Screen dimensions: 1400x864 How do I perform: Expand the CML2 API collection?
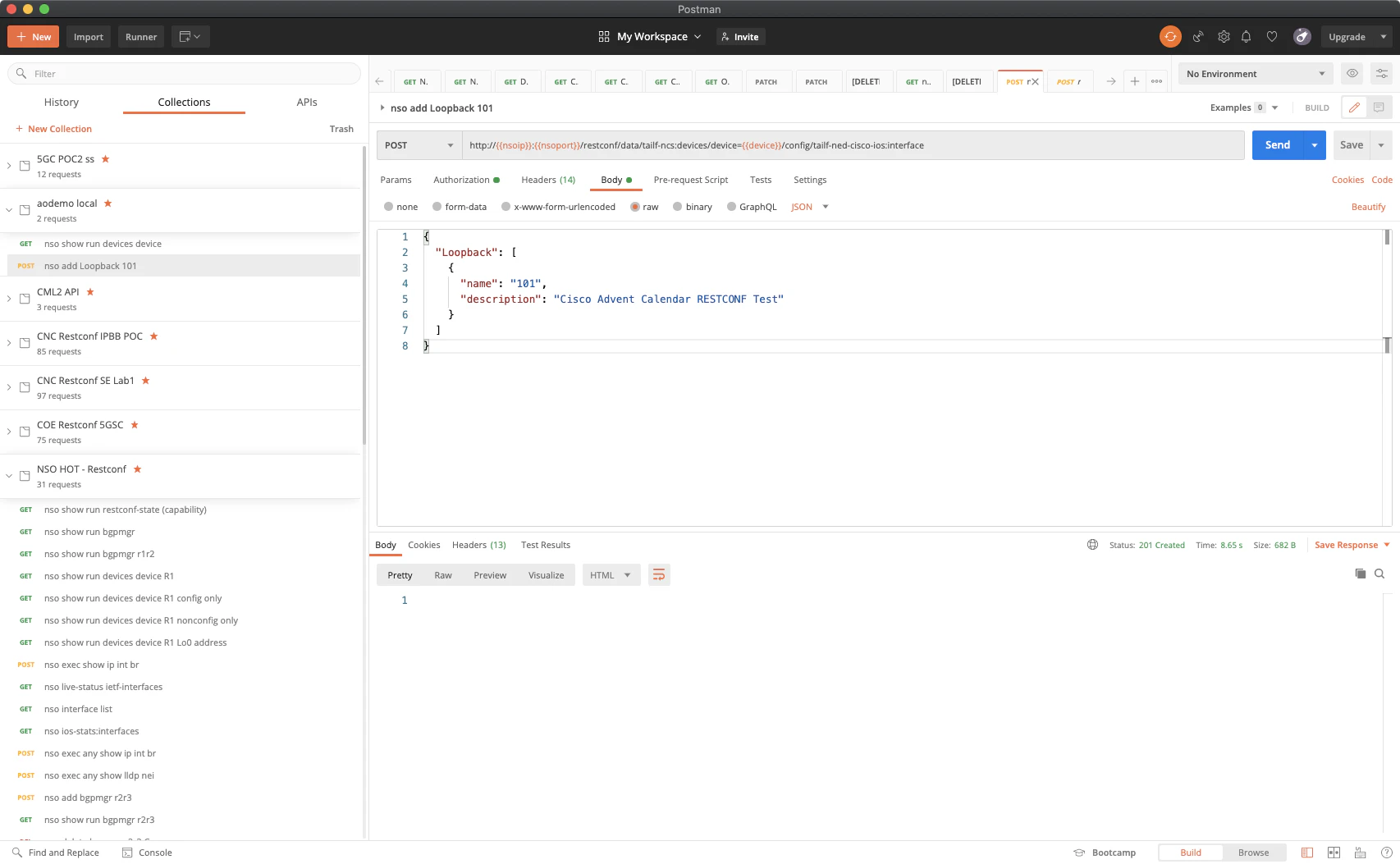9,299
